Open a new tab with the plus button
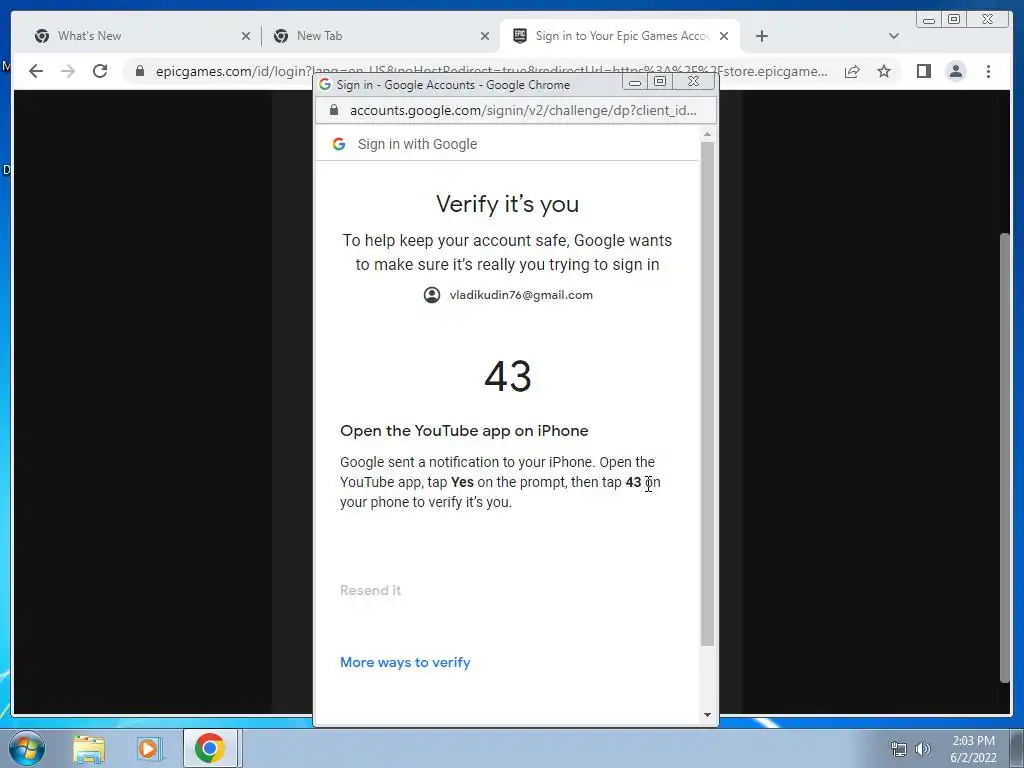This screenshot has height=768, width=1024. [761, 36]
